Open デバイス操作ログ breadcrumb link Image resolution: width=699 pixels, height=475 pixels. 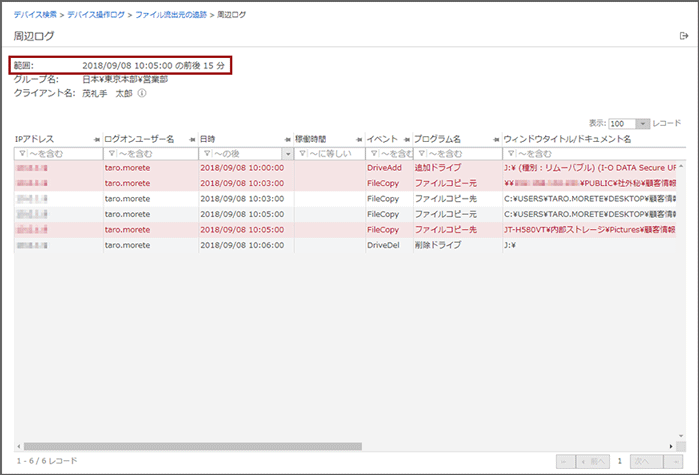click(95, 15)
